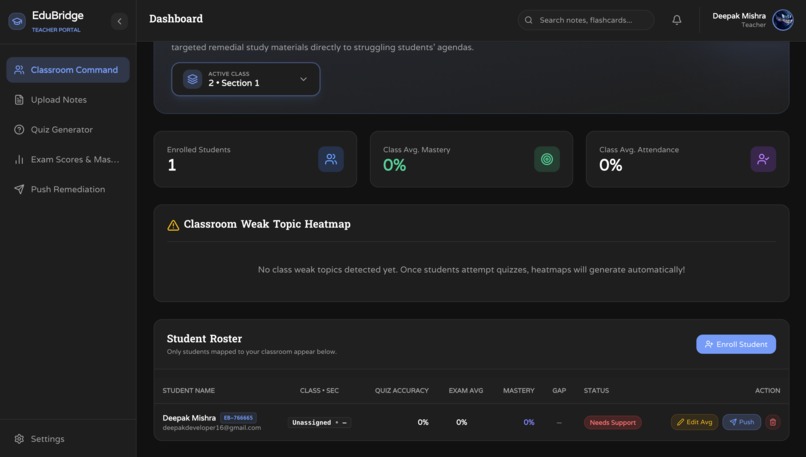
Task: Open Classroom Command in the sidebar
Action: coord(68,70)
